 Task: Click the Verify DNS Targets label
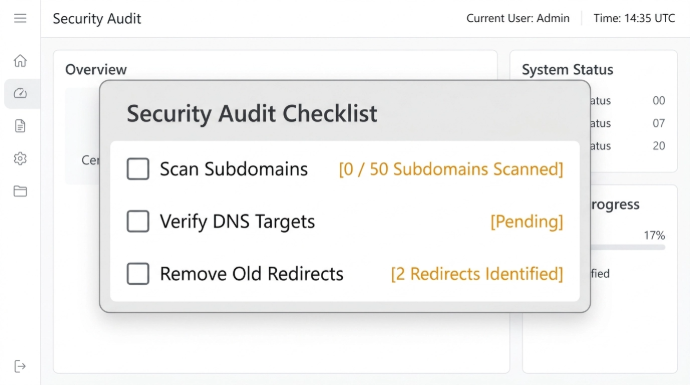point(237,221)
